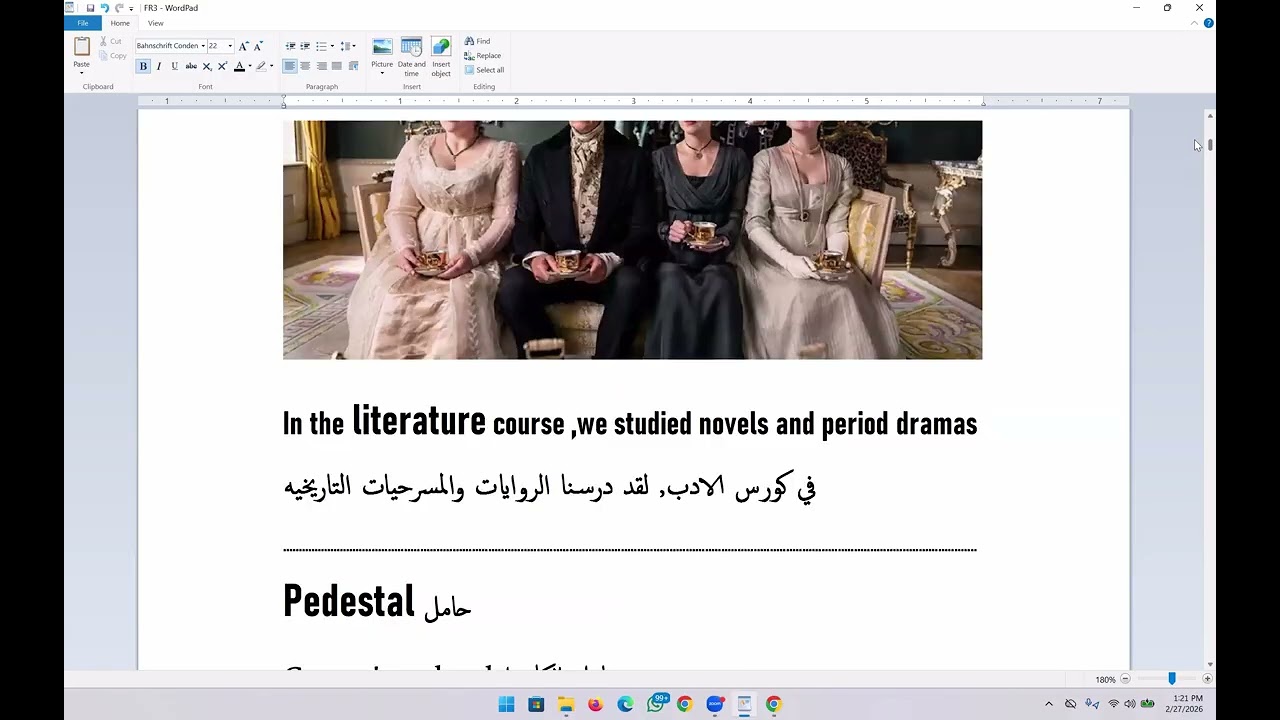Insert a Picture
The image size is (1280, 720).
[382, 47]
